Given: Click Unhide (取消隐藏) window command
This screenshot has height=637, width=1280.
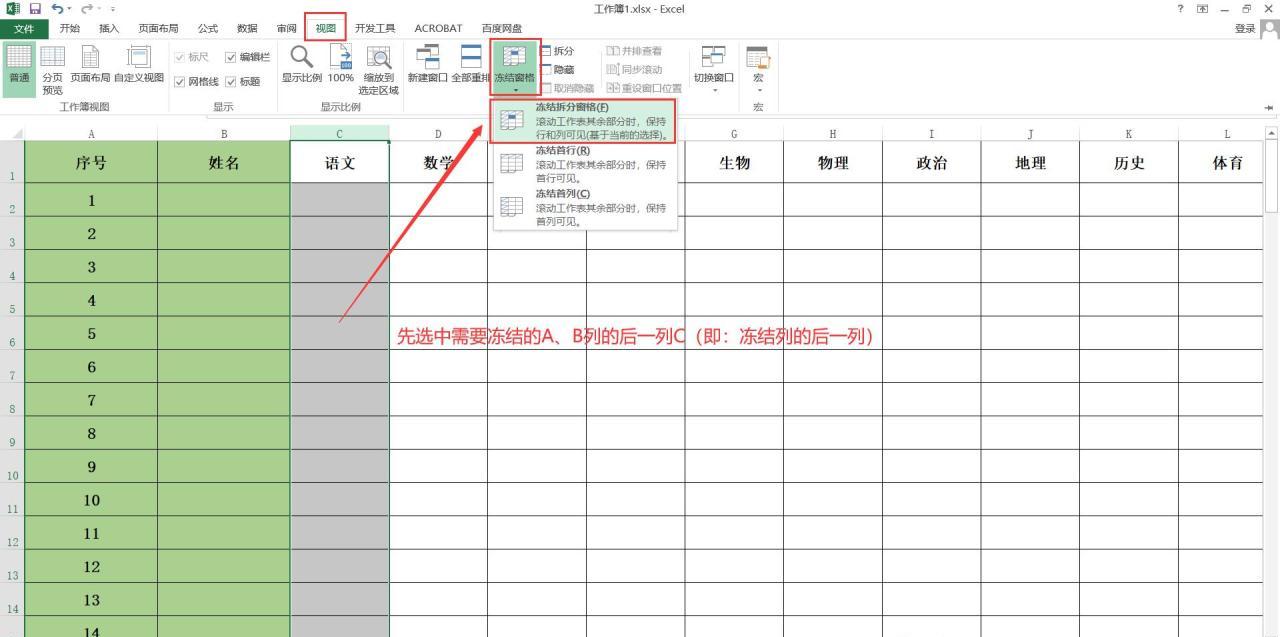Looking at the screenshot, I should 568,88.
